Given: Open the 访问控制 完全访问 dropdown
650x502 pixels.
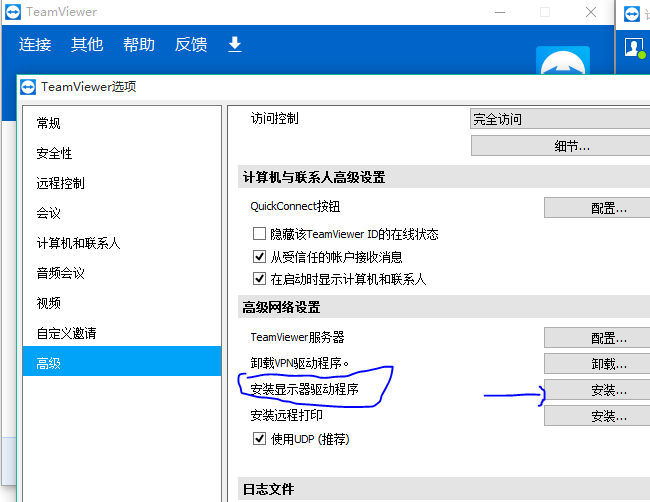Looking at the screenshot, I should point(560,119).
